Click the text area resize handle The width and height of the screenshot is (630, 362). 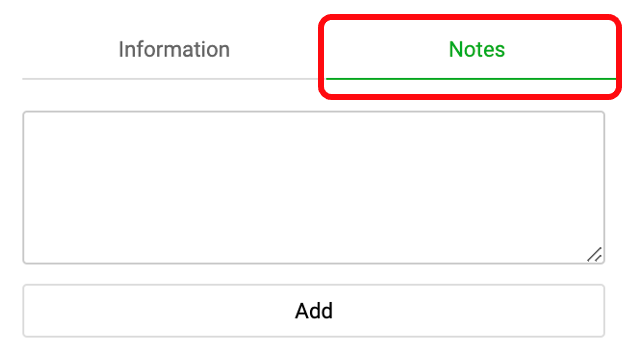[x=594, y=255]
